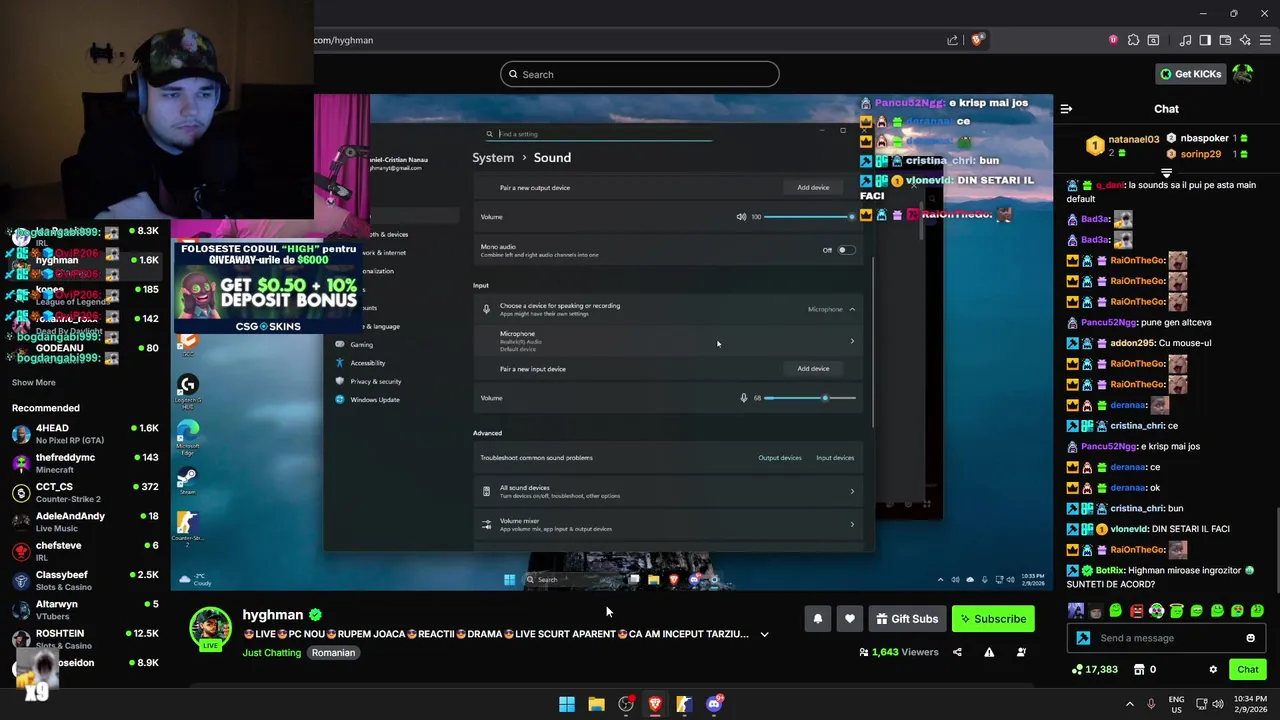
Task: Open the emoji picker in chat input
Action: tap(1250, 638)
